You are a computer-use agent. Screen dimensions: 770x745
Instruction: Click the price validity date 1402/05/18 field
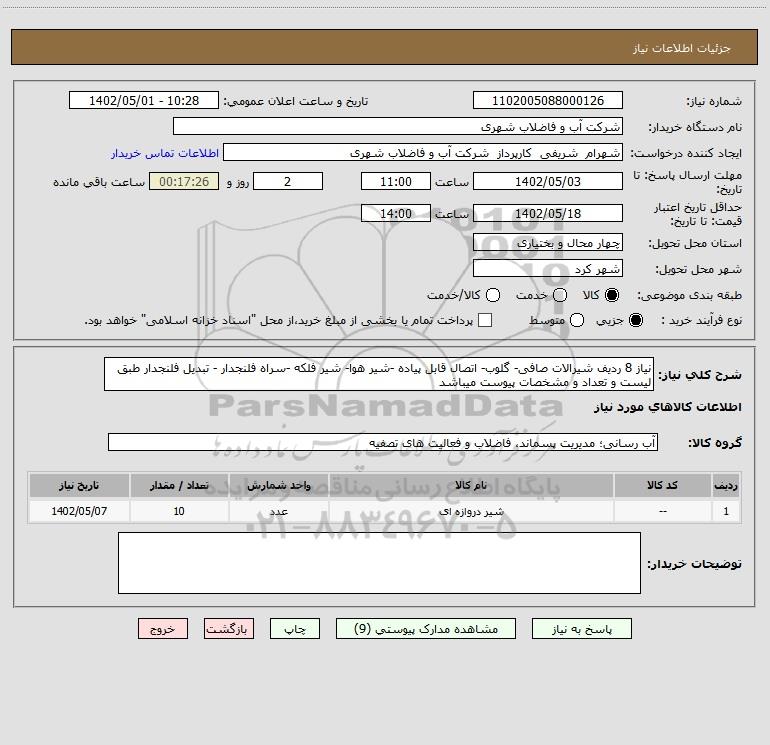[x=548, y=213]
